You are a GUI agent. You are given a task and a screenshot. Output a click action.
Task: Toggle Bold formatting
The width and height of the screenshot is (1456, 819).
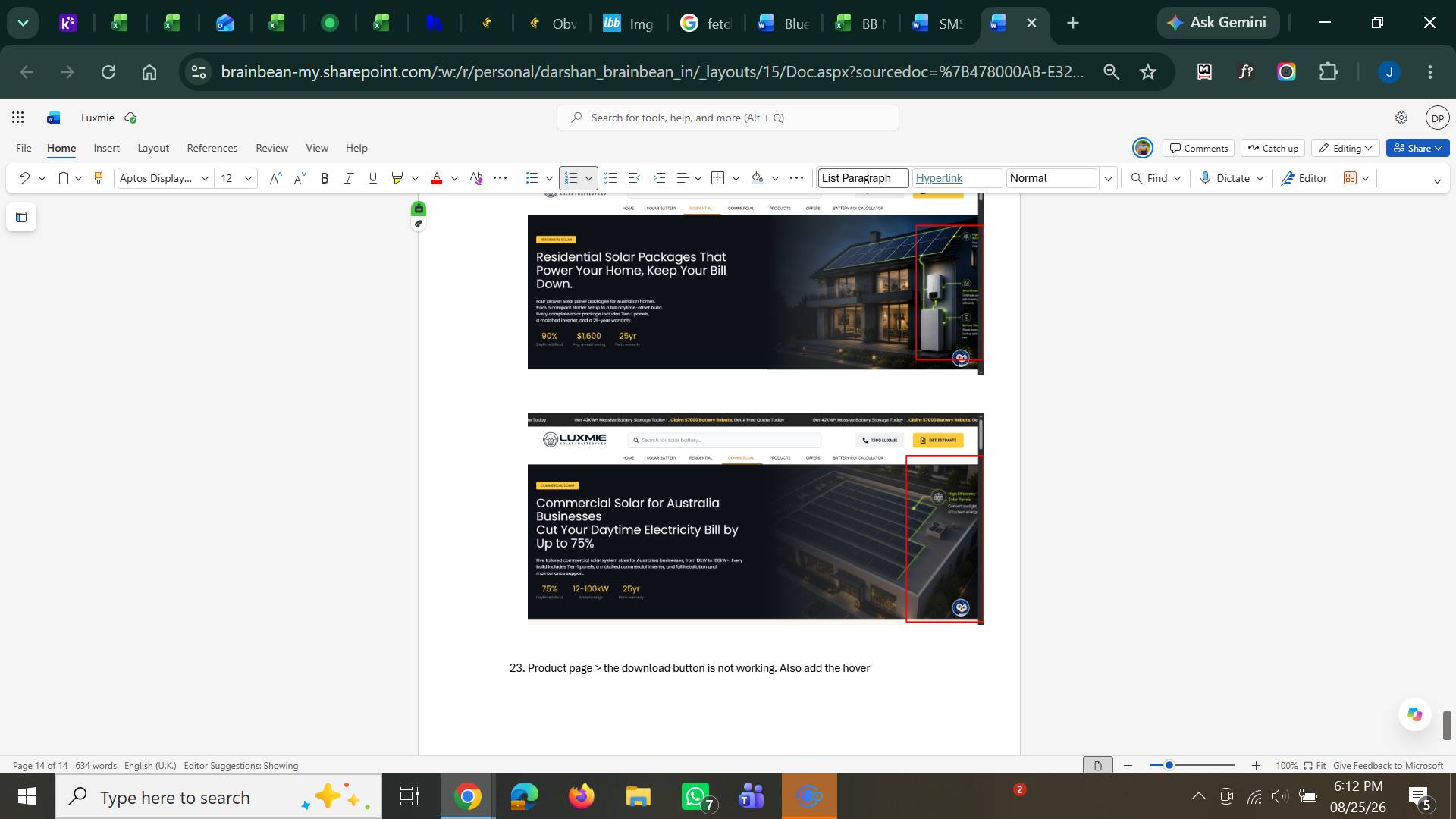[325, 178]
